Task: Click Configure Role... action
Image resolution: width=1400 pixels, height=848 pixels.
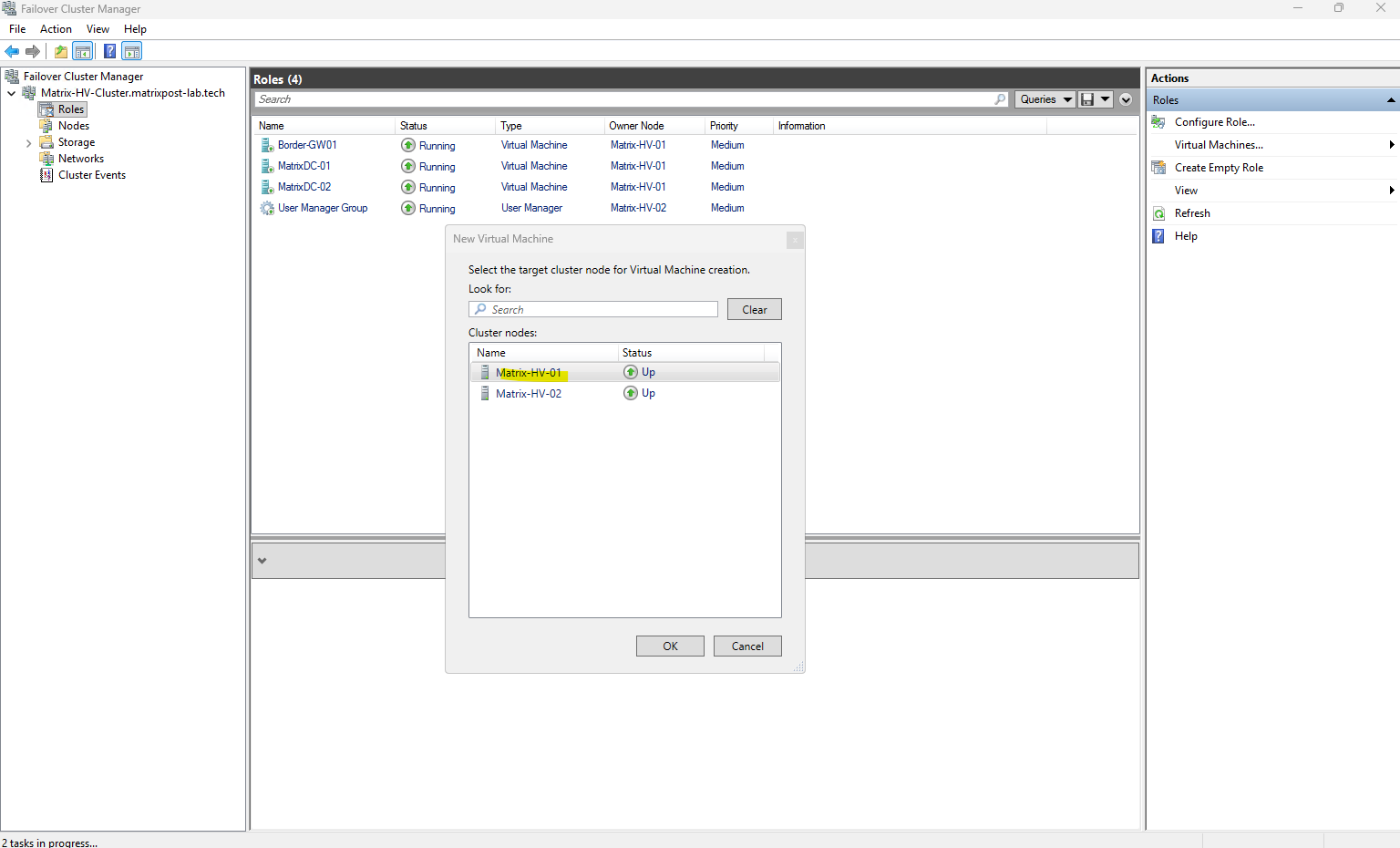Action: pos(1214,122)
